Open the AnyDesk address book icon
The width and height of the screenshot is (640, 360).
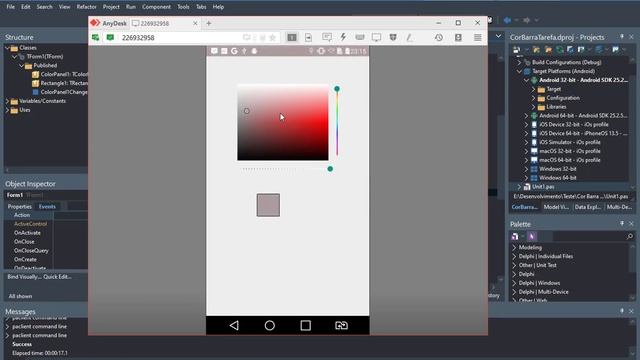tap(458, 37)
